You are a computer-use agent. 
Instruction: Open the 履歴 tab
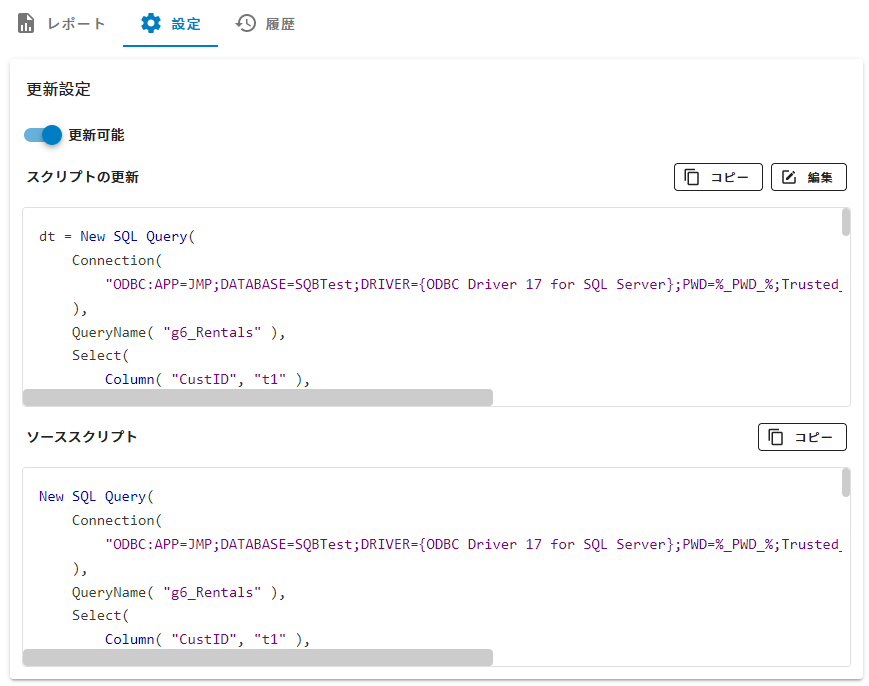click(x=266, y=24)
